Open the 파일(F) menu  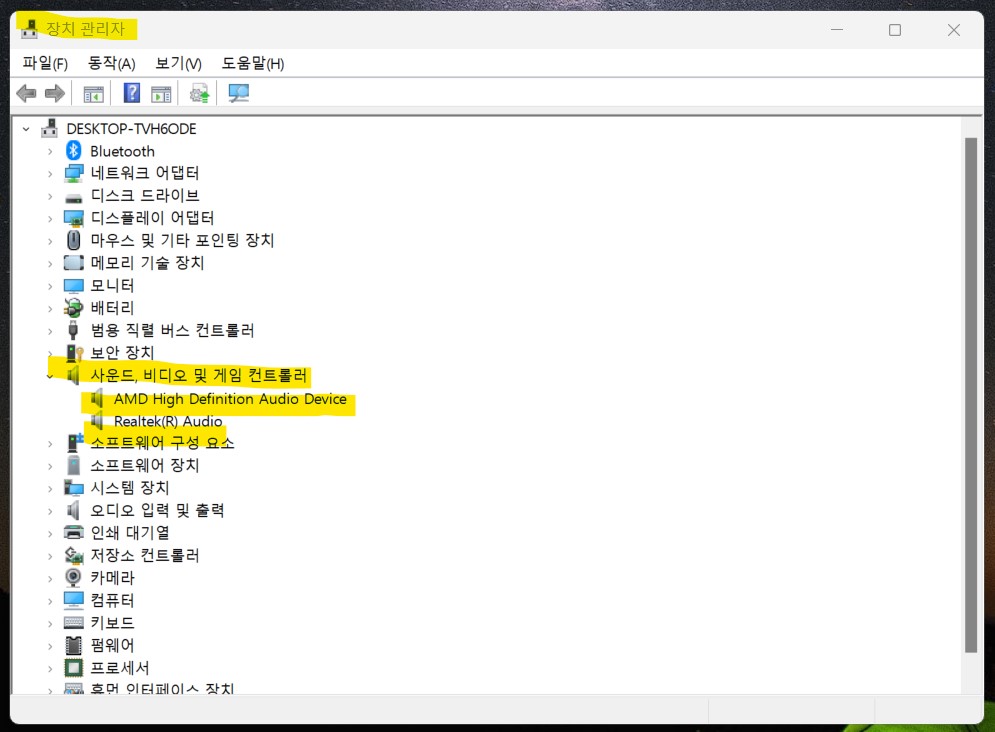pos(42,62)
